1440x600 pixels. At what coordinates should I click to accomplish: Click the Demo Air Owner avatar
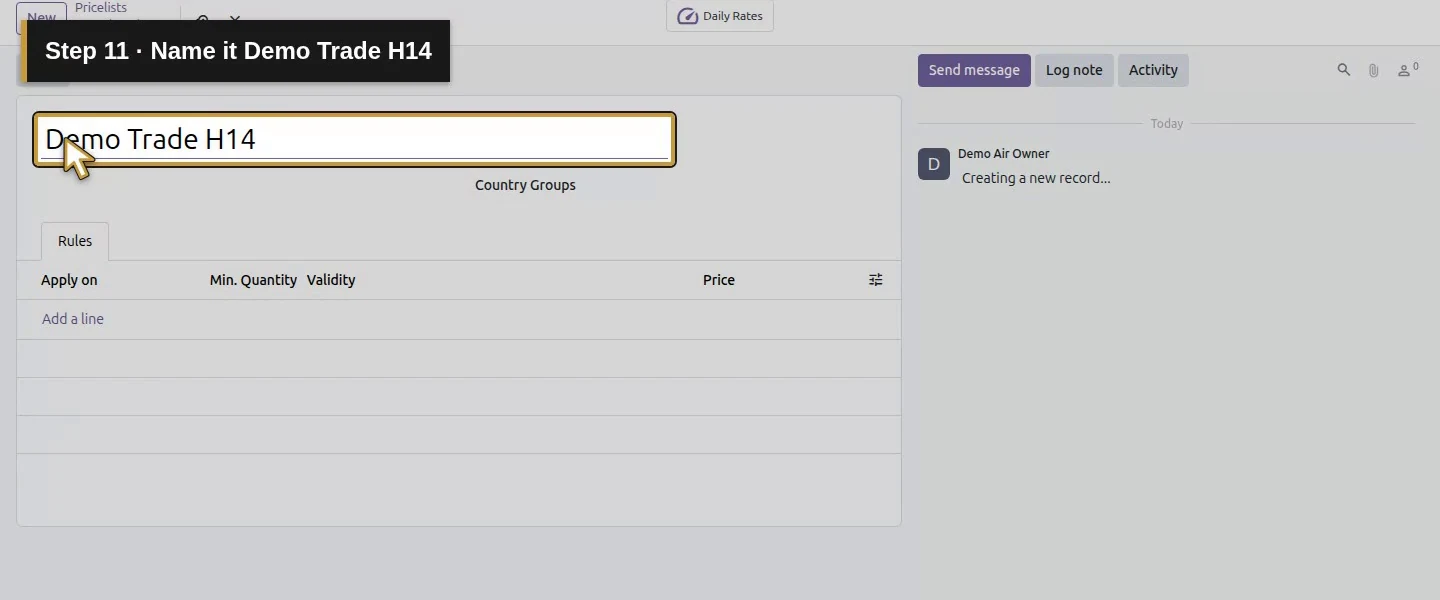(934, 164)
